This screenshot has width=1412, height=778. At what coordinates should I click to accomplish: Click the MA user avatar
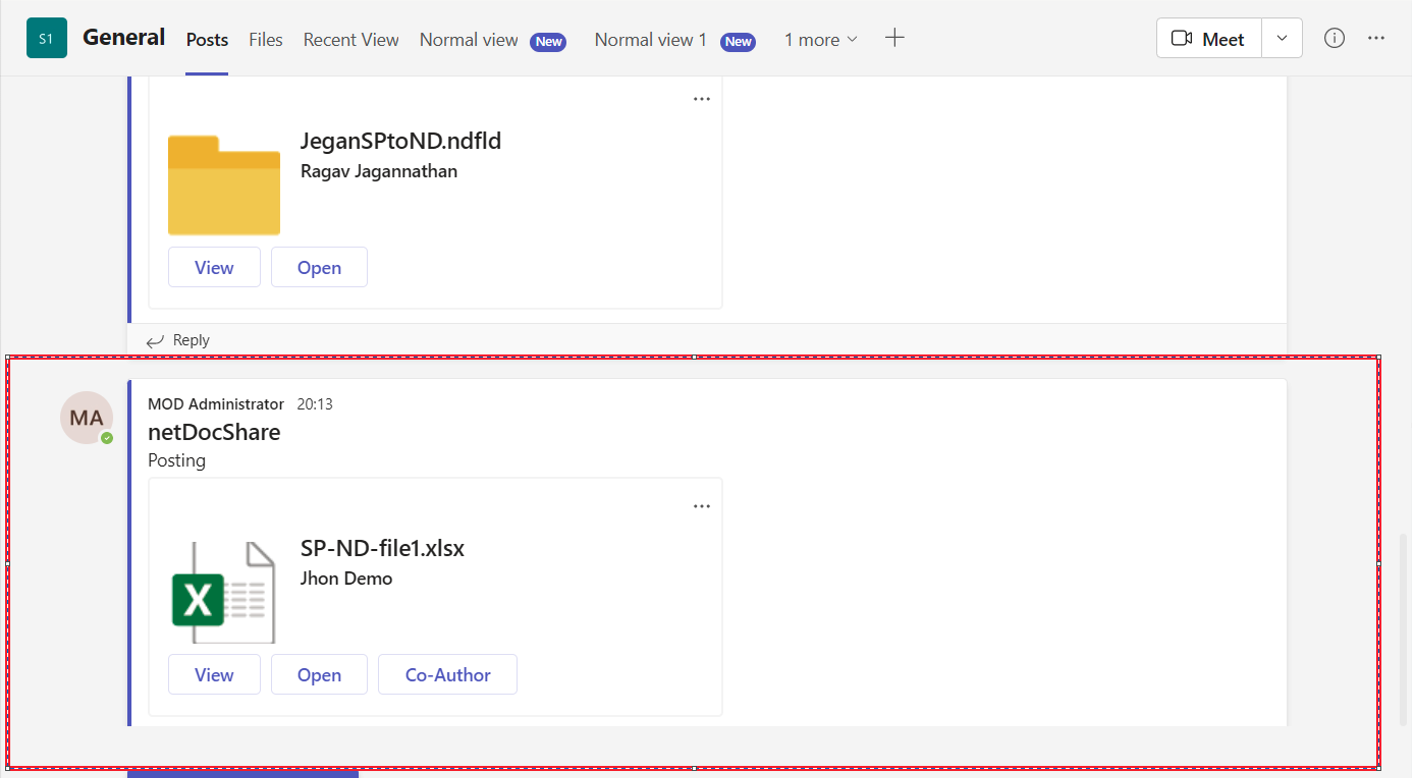(x=86, y=418)
